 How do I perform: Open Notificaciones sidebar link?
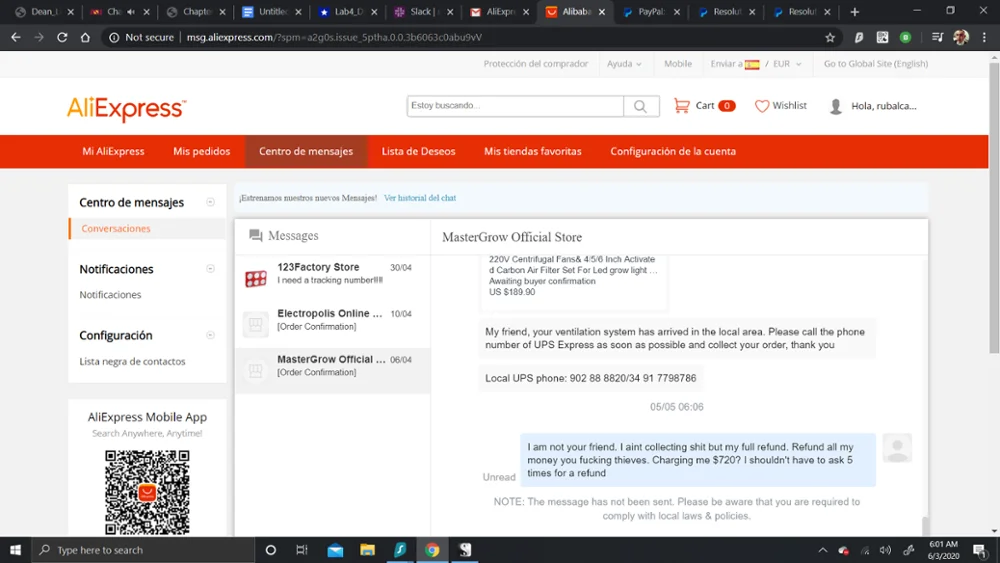110,295
